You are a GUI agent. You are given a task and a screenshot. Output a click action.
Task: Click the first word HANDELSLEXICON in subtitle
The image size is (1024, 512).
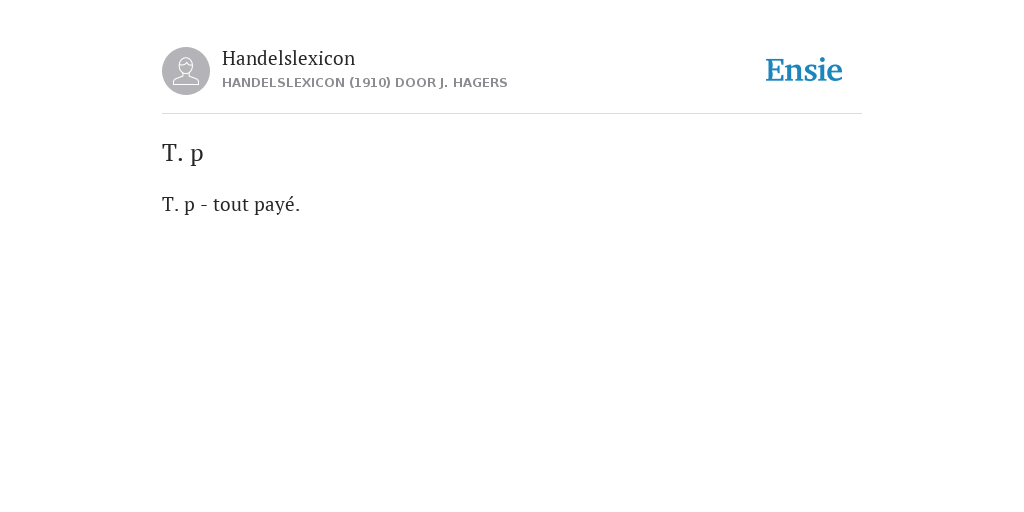[x=283, y=83]
